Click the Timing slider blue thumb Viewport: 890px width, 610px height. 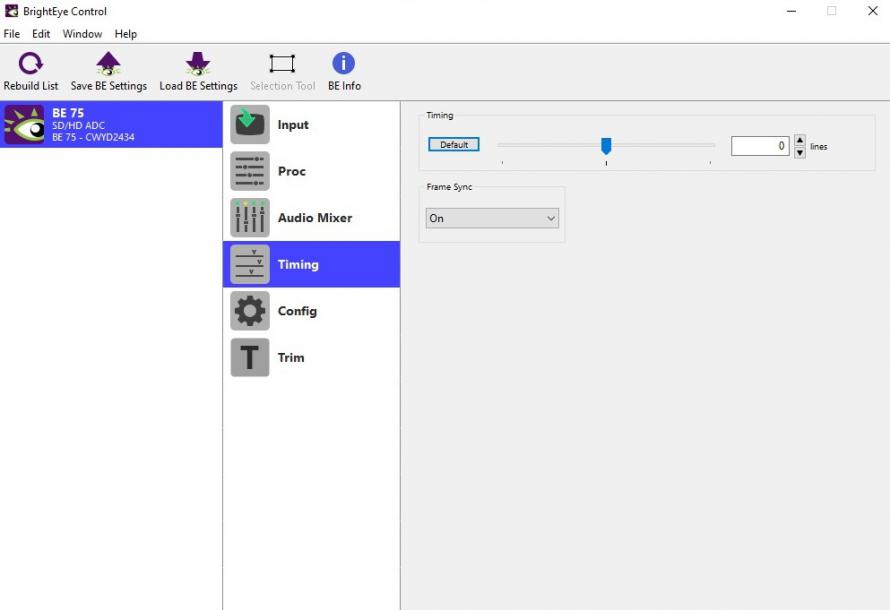[x=606, y=146]
